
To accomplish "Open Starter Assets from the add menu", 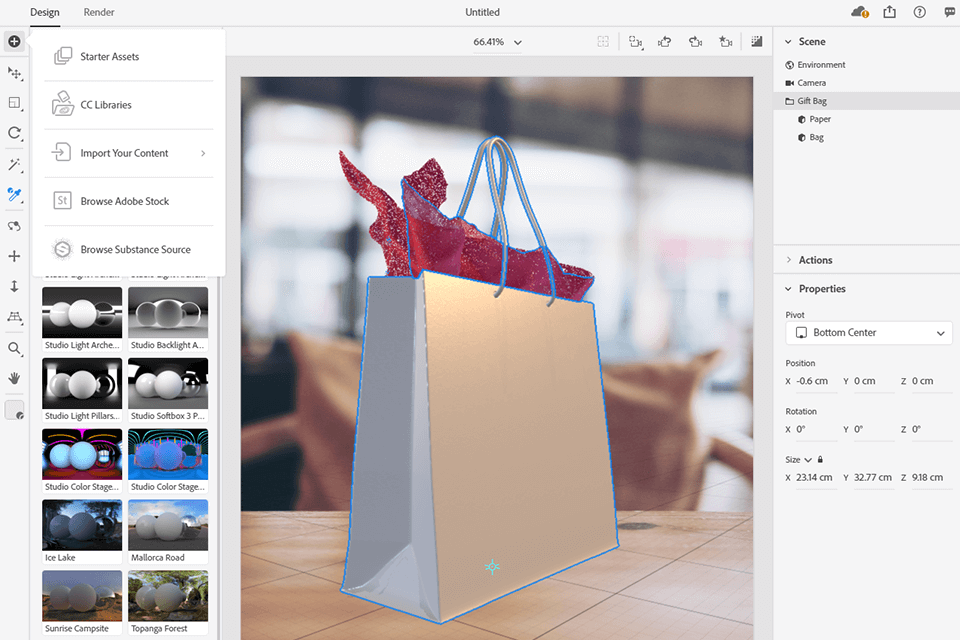I will 109,57.
